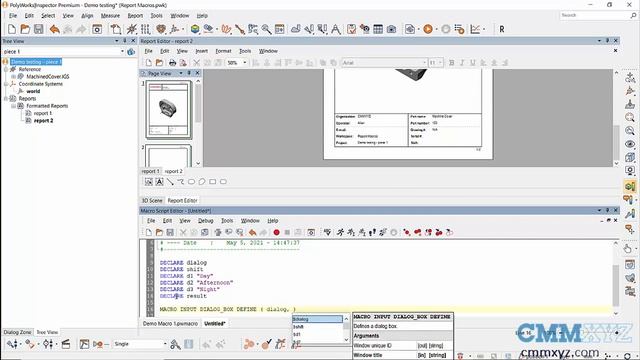Screen dimensions: 640x360
Task: Click New page icon in Report Editor toolbar
Action: [149, 63]
